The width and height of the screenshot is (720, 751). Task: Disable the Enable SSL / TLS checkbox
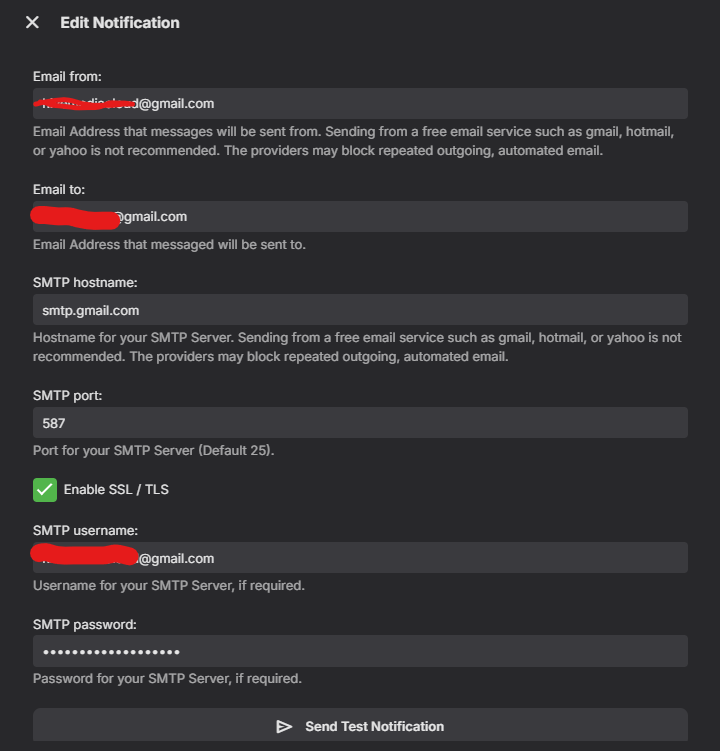point(45,490)
